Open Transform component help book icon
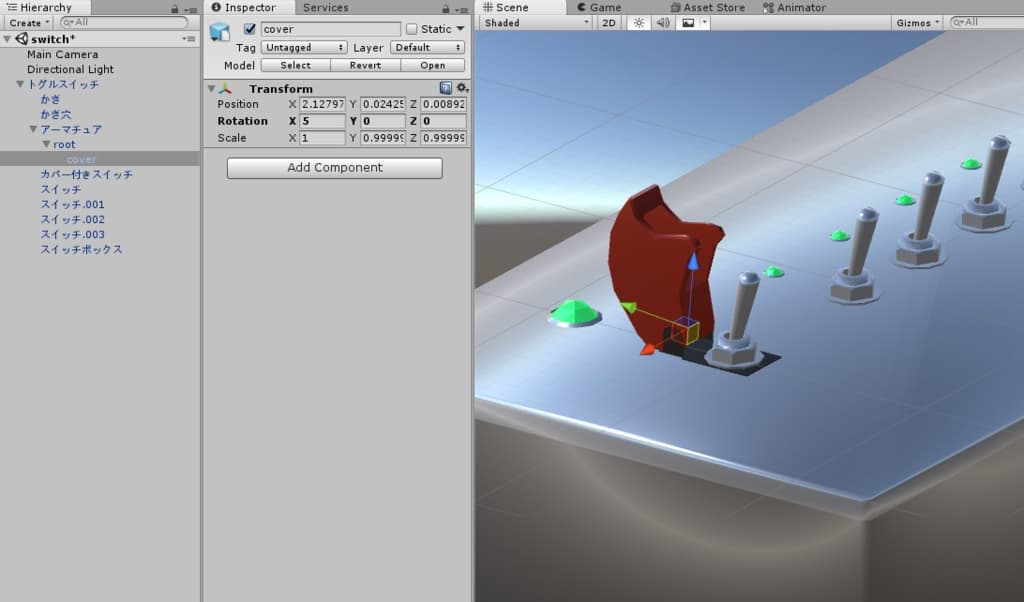Viewport: 1024px width, 602px height. pyautogui.click(x=445, y=88)
